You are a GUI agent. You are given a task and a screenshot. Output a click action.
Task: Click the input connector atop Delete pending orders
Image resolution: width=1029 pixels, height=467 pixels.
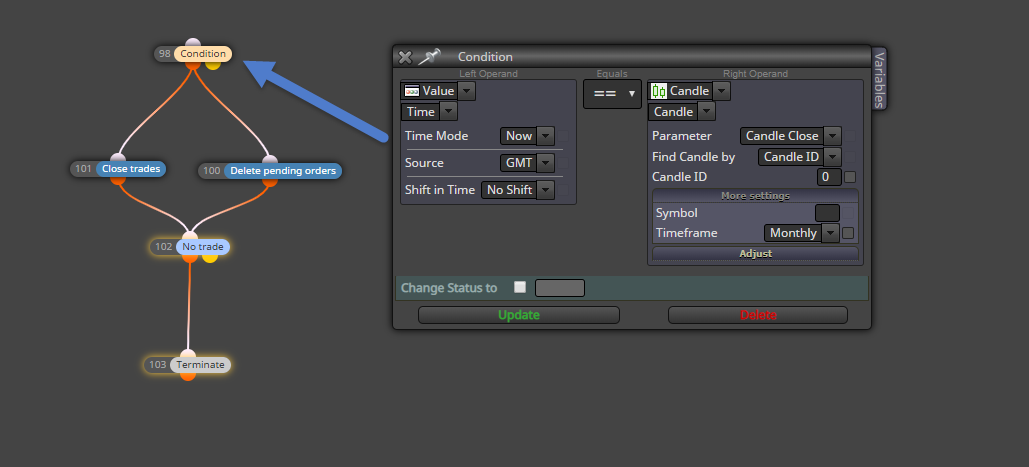270,159
